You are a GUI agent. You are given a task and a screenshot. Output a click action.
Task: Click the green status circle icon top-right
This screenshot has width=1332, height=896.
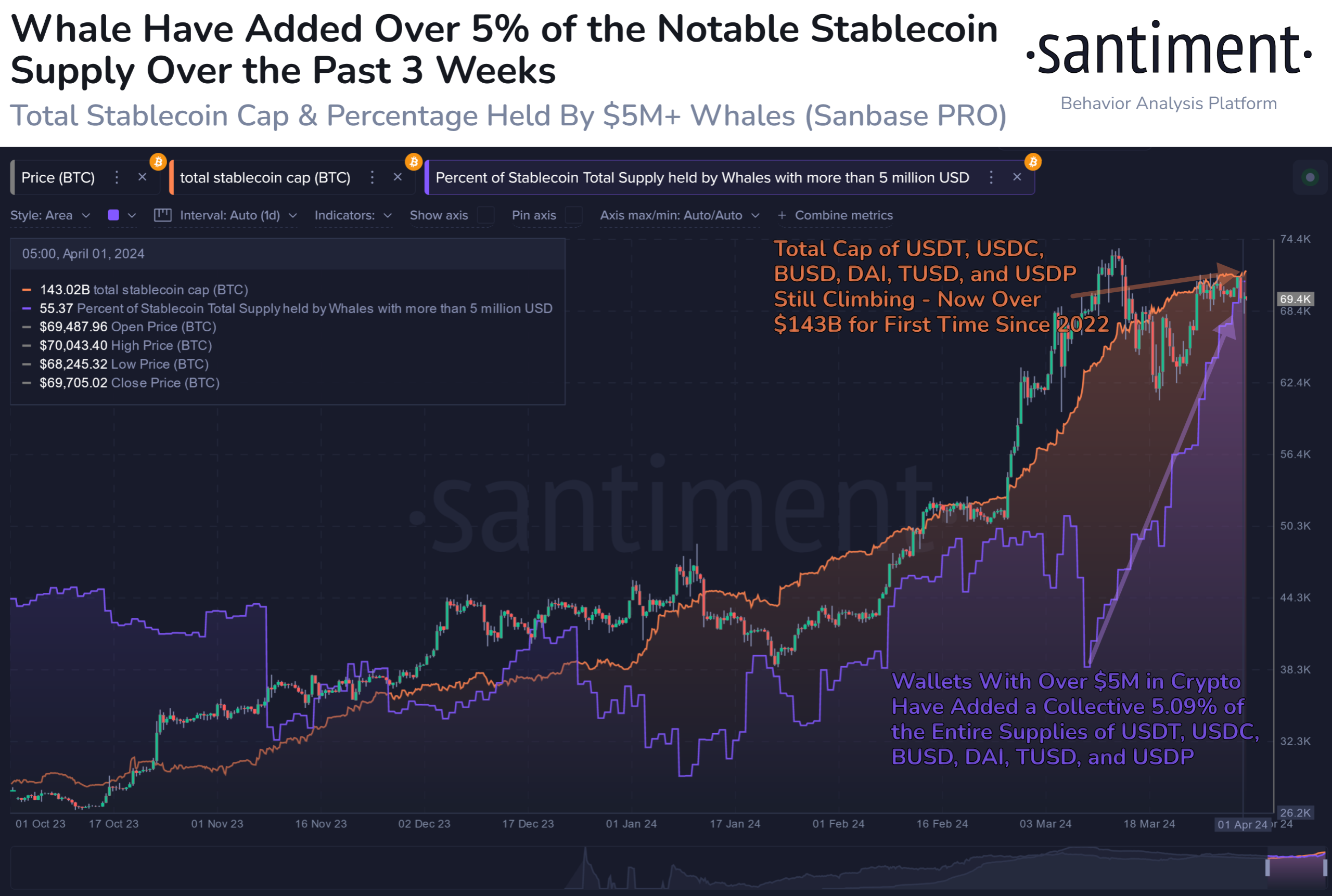click(1311, 178)
